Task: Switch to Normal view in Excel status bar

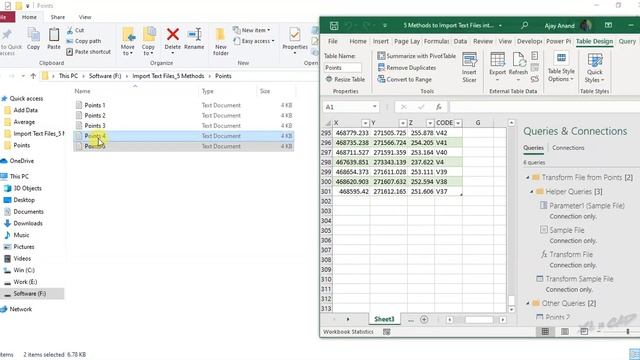Action: (545, 332)
